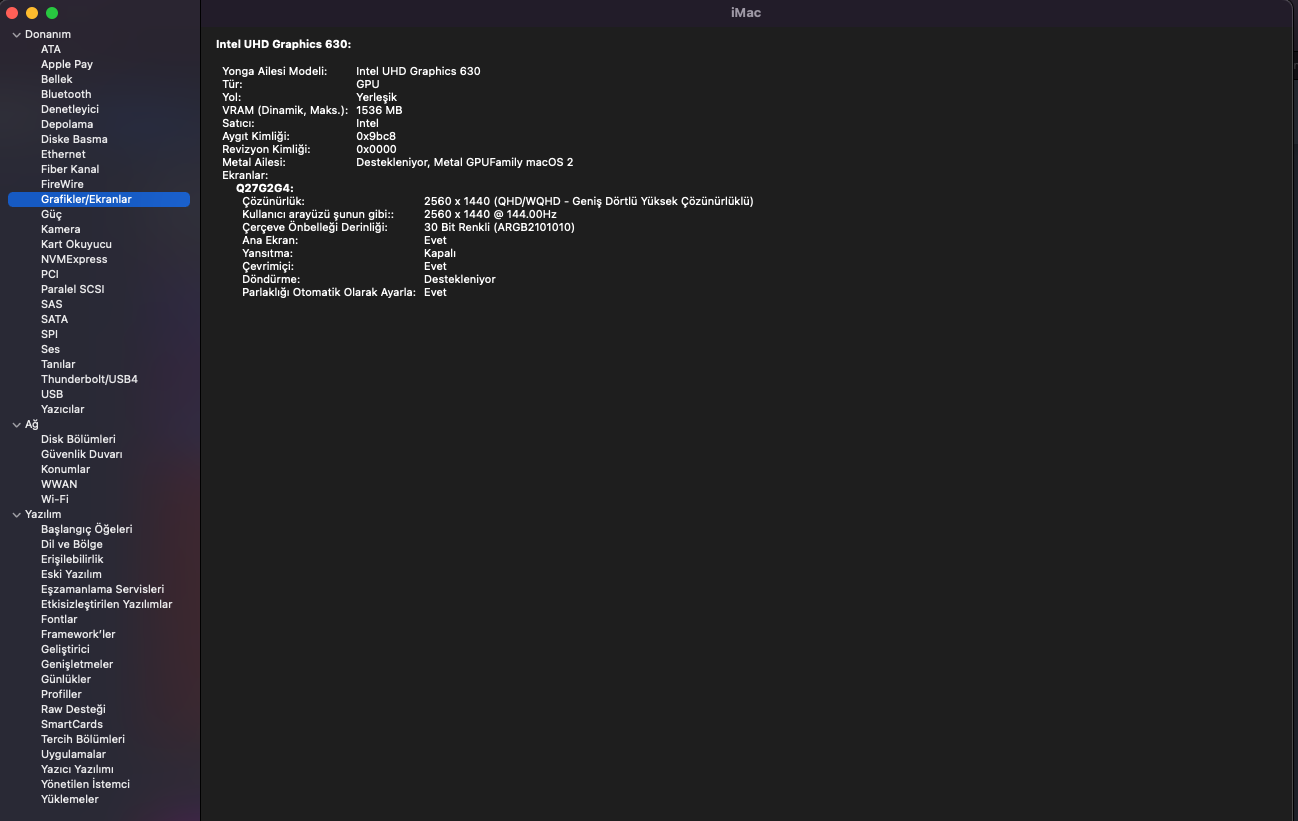Select Framework'ler in the sidebar

point(78,634)
